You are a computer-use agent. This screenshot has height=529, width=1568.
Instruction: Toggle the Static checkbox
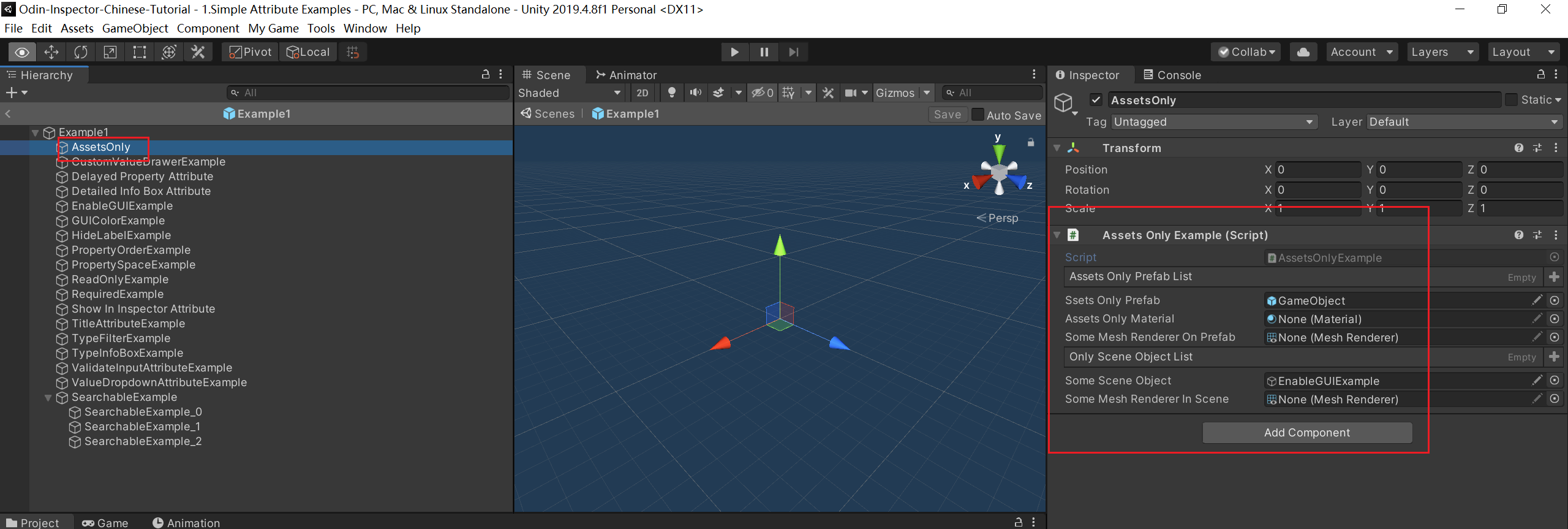(1512, 99)
